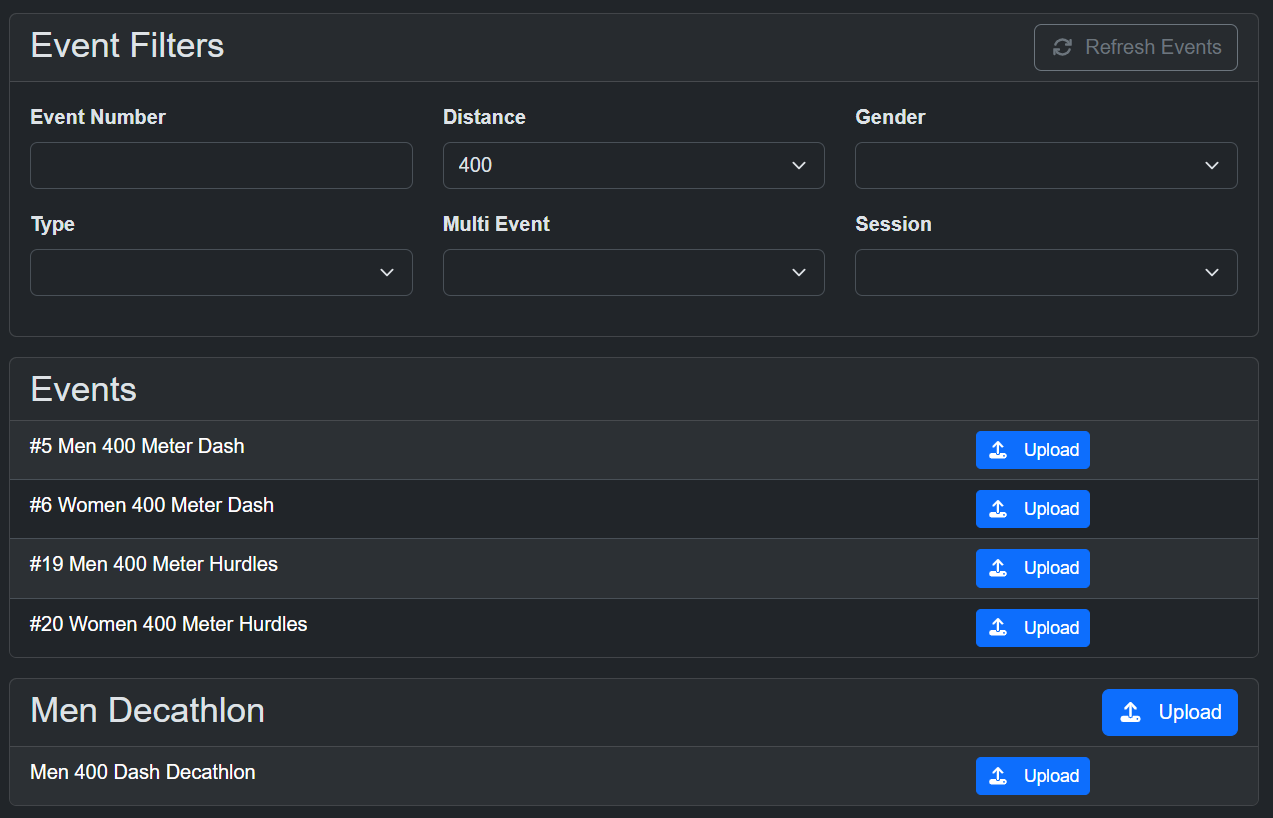Screen dimensions: 1273x818
Task: Click upload icon for Women 400 Meter Hurdles
Action: coord(997,628)
